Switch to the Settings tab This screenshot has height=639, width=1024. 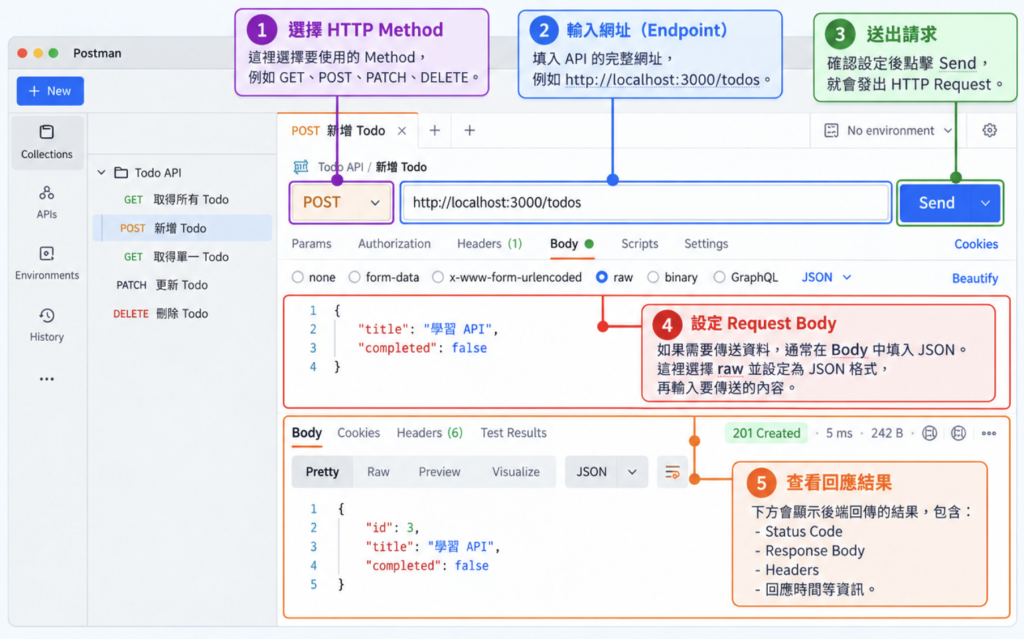click(706, 244)
